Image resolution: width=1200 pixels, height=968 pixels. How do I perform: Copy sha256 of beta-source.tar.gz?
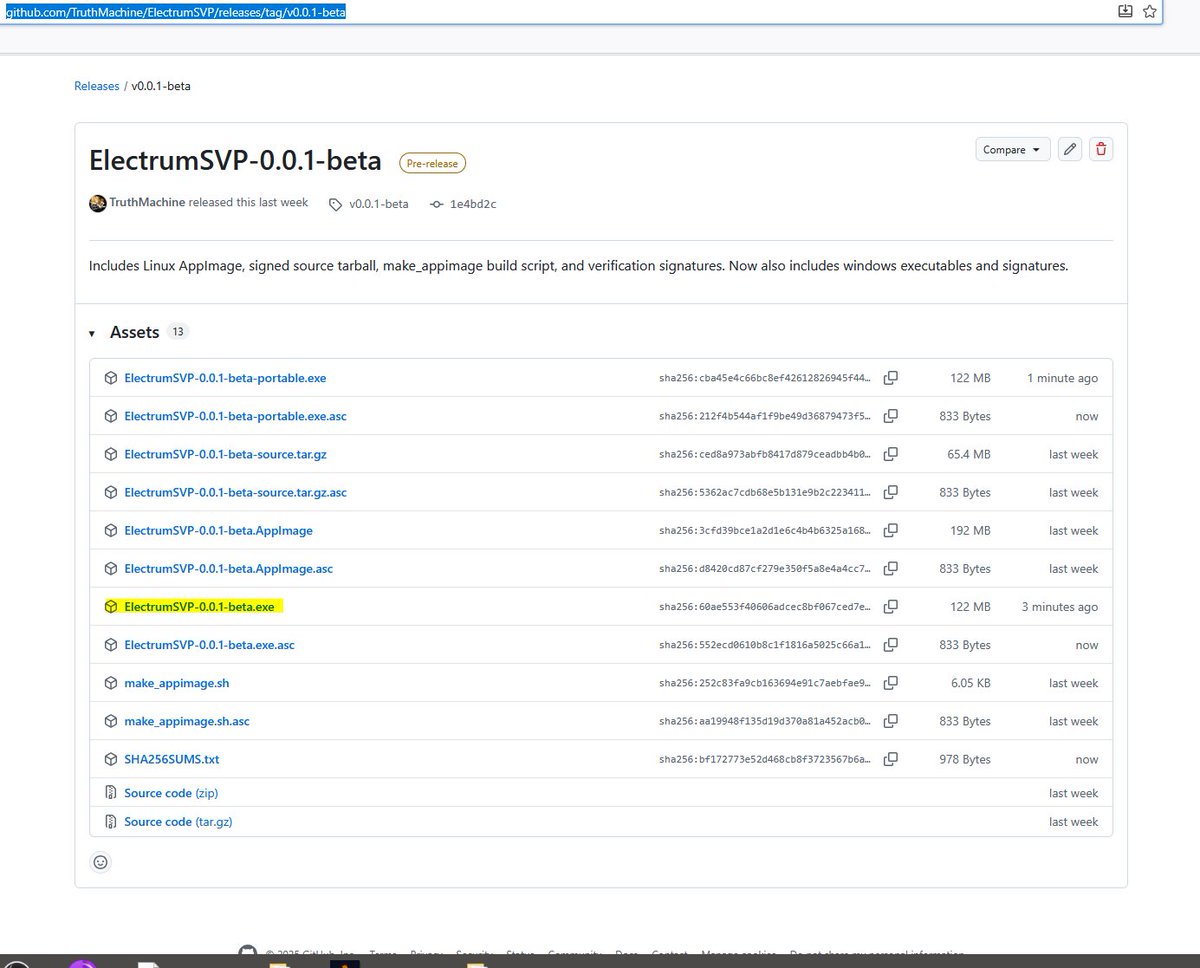890,454
